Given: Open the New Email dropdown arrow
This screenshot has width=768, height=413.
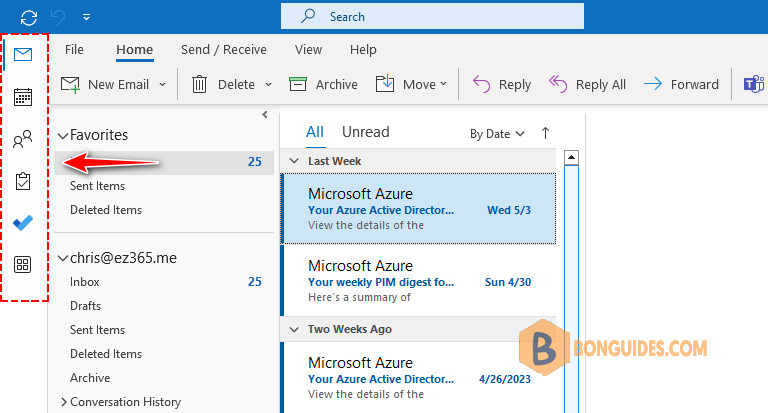Looking at the screenshot, I should pyautogui.click(x=163, y=84).
